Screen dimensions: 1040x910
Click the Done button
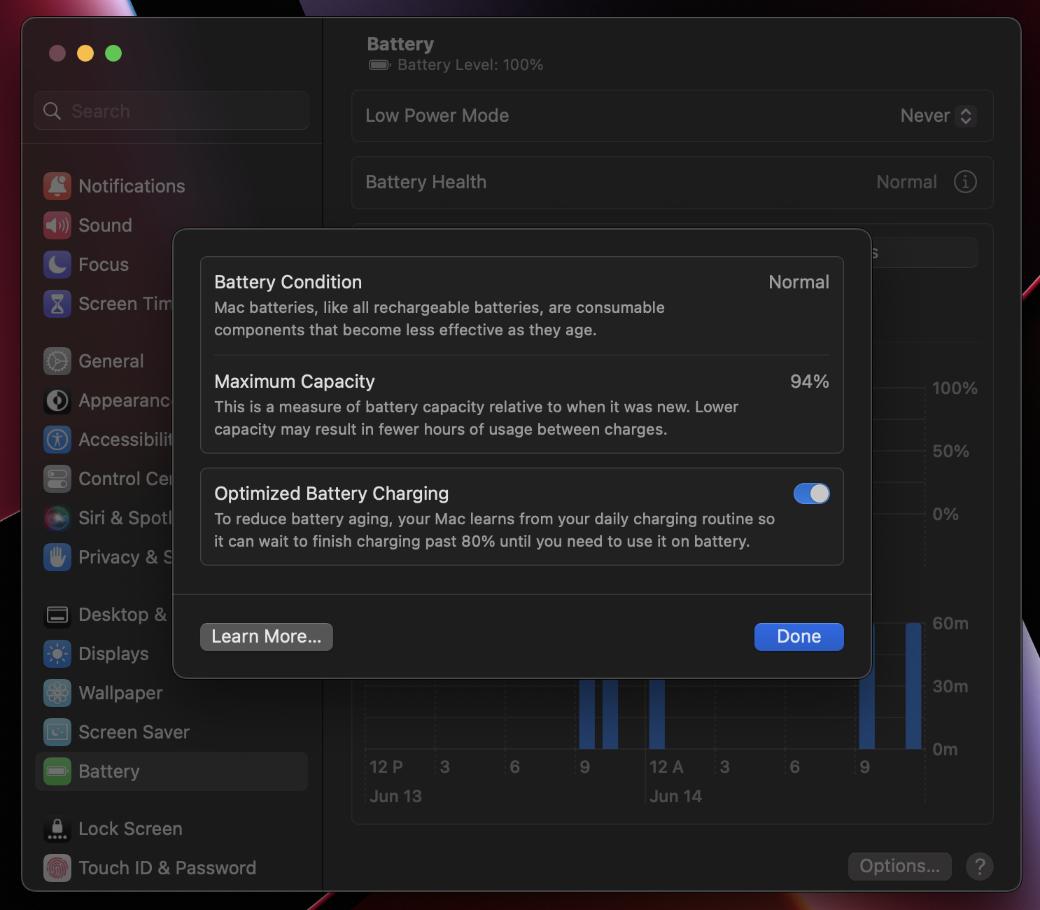tap(798, 637)
